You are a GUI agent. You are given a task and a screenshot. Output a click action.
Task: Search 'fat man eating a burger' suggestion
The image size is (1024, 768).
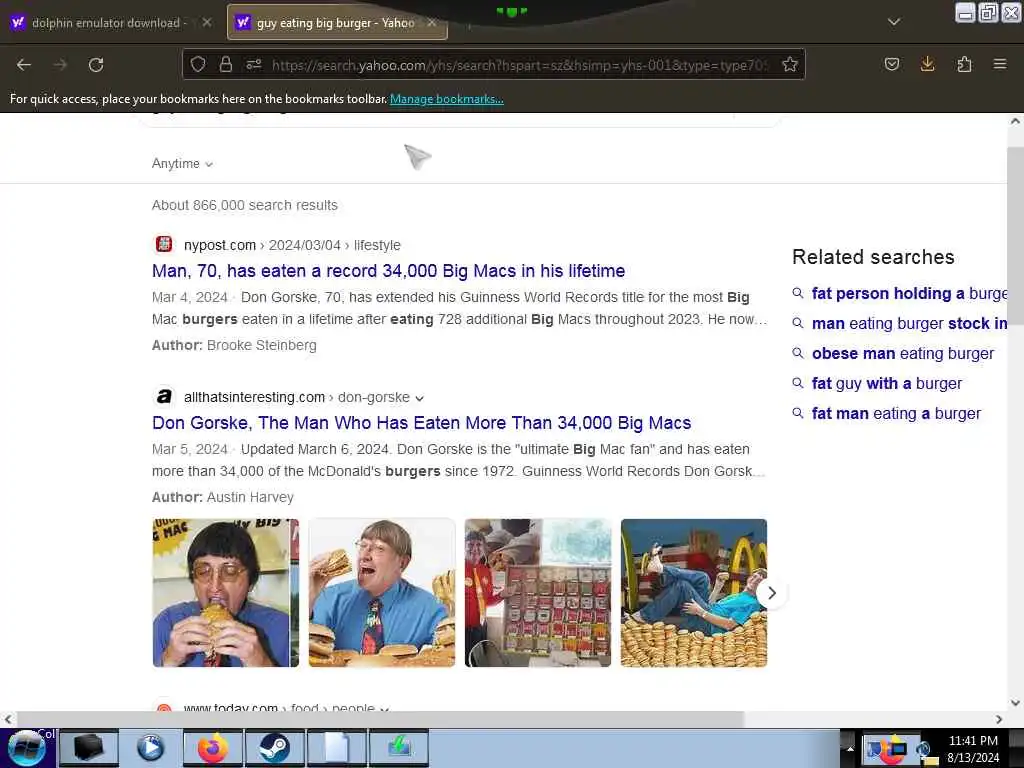(896, 414)
